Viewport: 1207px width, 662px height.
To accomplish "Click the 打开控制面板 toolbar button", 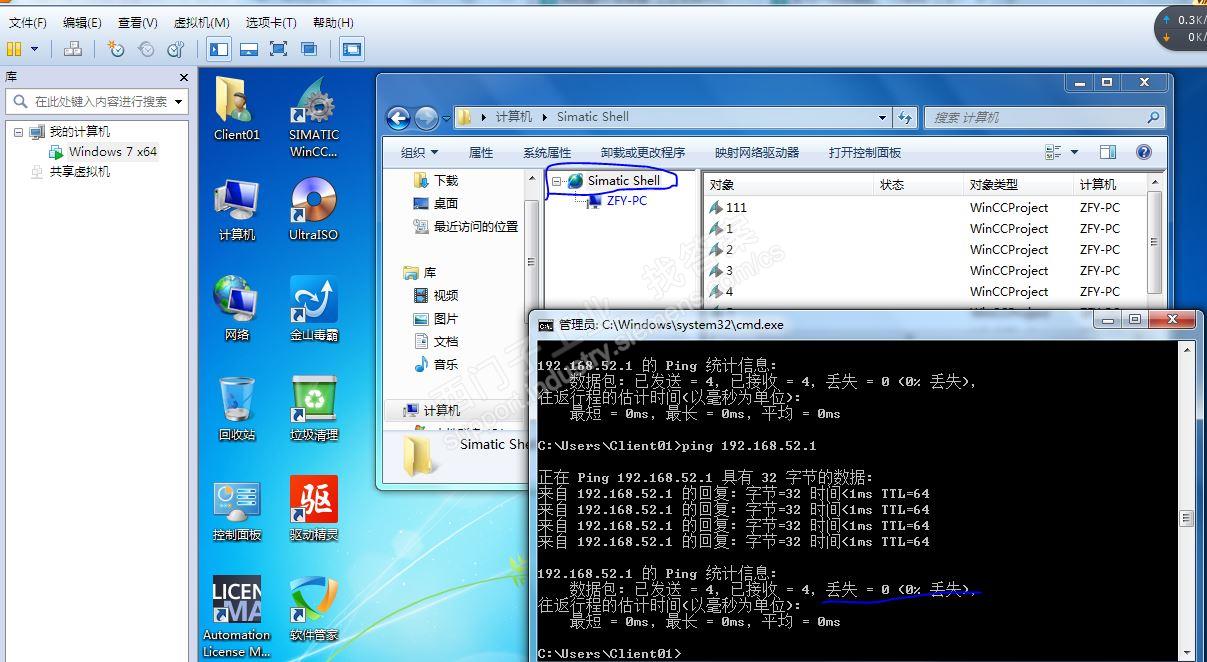I will click(x=865, y=153).
